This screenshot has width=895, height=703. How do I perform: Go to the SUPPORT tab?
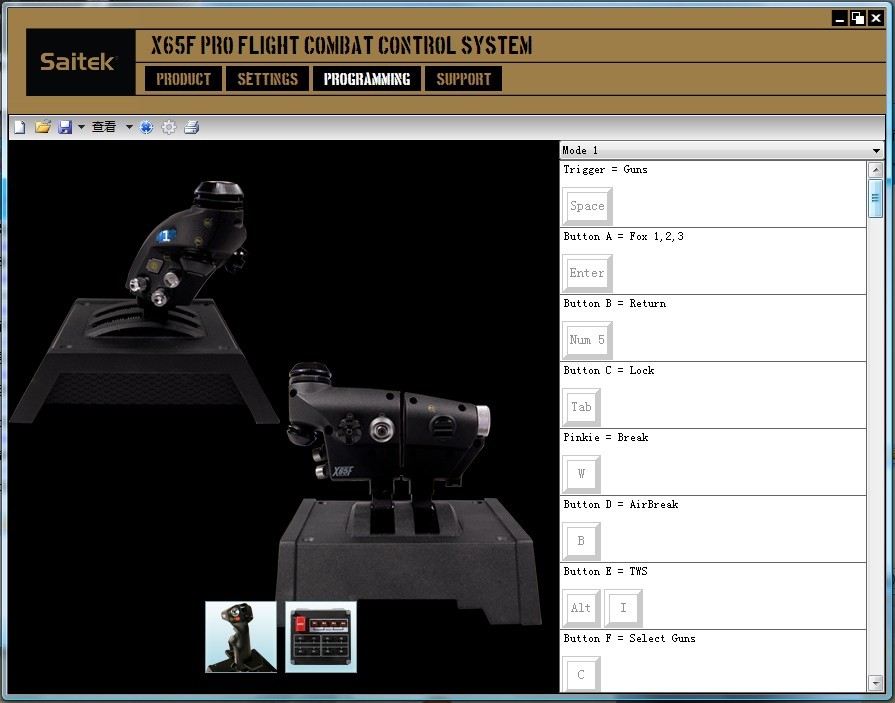pyautogui.click(x=463, y=79)
